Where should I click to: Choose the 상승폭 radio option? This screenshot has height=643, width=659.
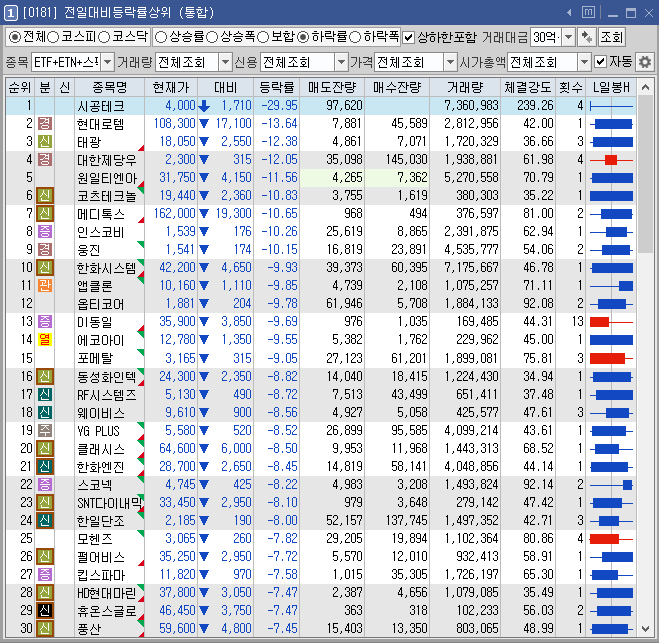coord(211,37)
